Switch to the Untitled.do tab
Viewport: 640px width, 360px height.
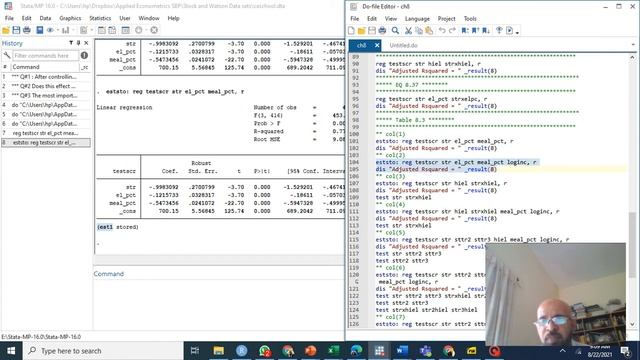pos(403,45)
